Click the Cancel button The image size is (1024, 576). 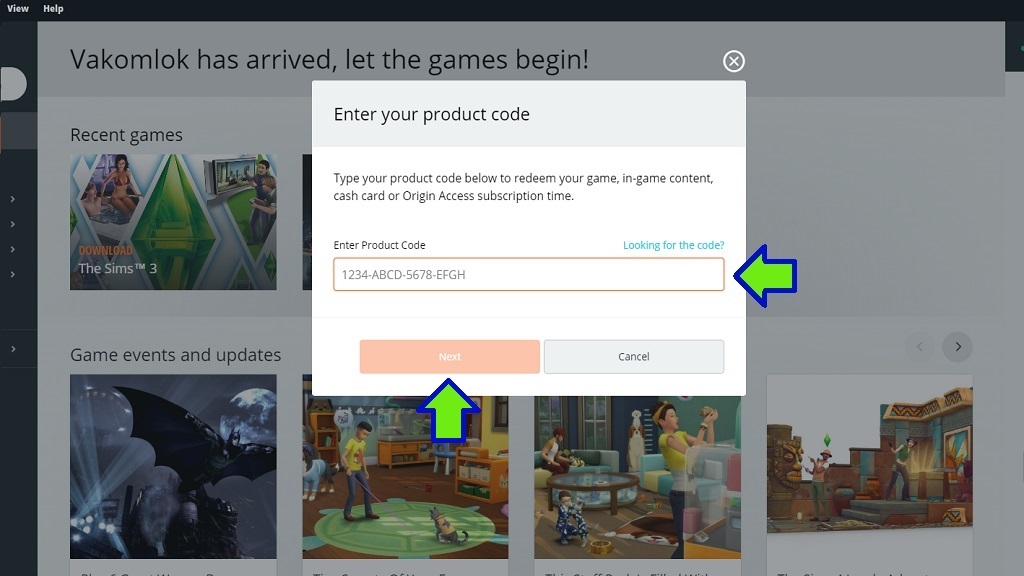[x=633, y=357]
